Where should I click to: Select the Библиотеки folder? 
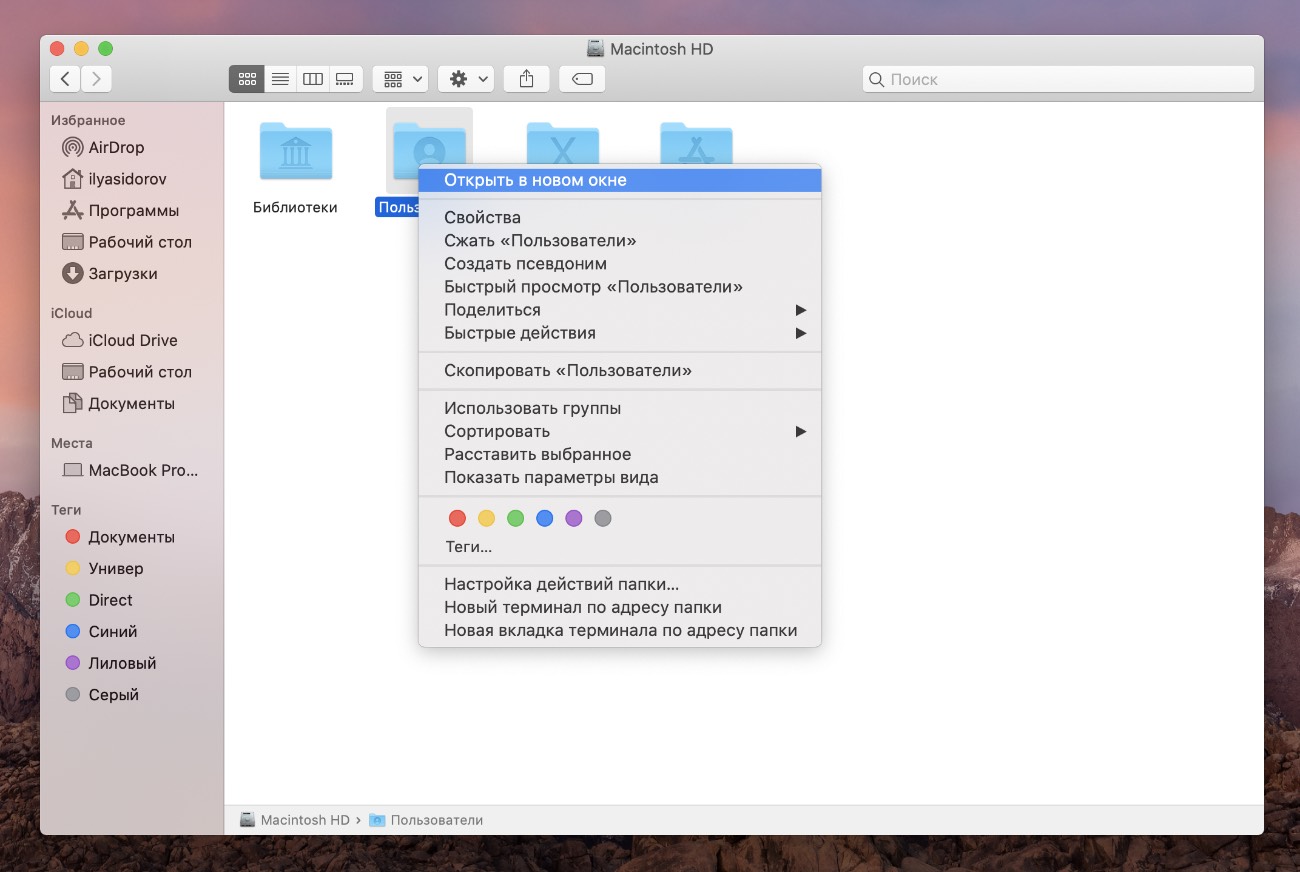click(296, 152)
